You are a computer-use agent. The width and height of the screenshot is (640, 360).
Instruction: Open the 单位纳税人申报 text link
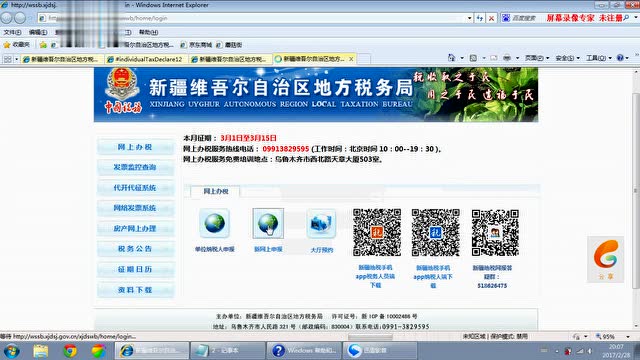215,249
